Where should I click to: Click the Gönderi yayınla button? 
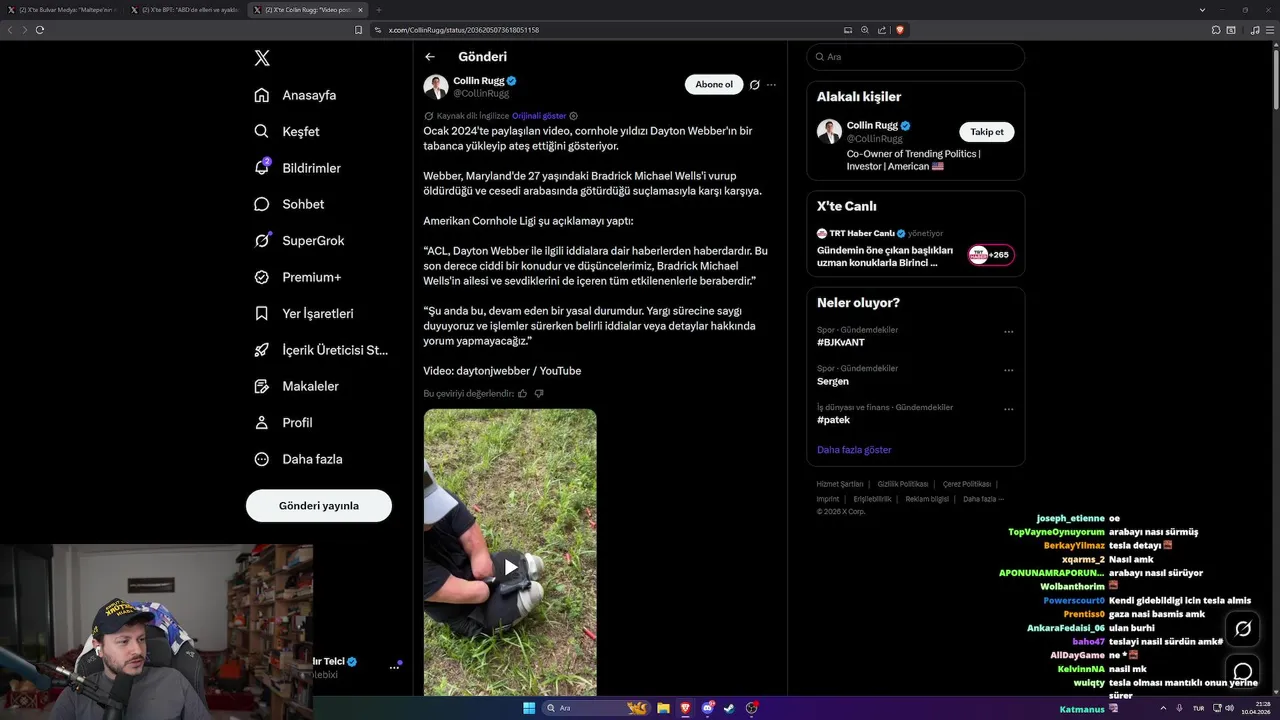coord(319,505)
